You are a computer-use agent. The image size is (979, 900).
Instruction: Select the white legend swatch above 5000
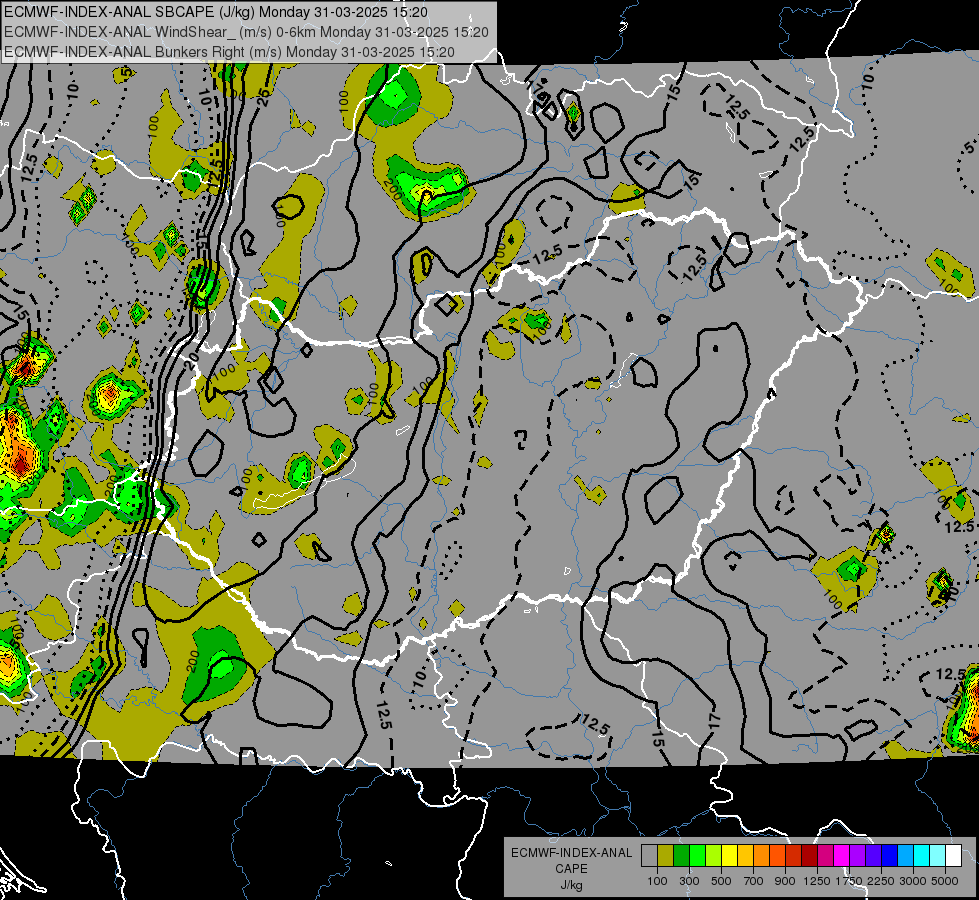coord(953,855)
